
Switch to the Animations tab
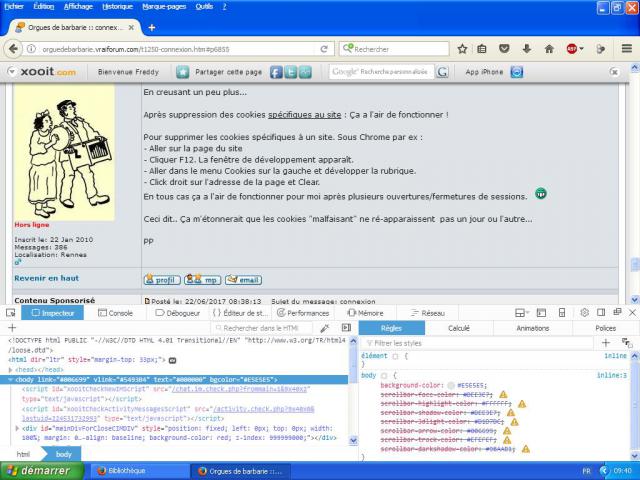tap(533, 328)
